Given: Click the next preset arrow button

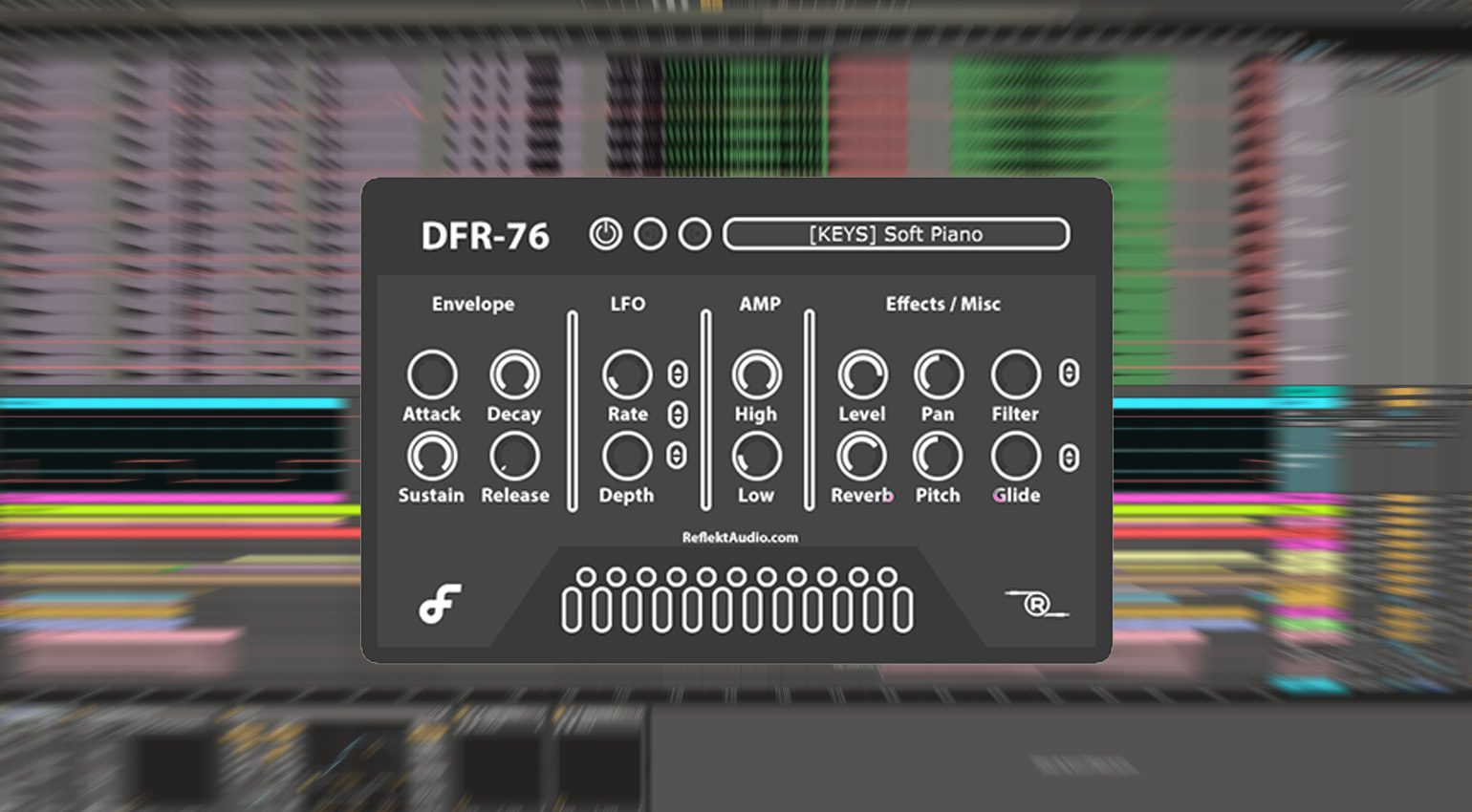Looking at the screenshot, I should click(x=695, y=234).
